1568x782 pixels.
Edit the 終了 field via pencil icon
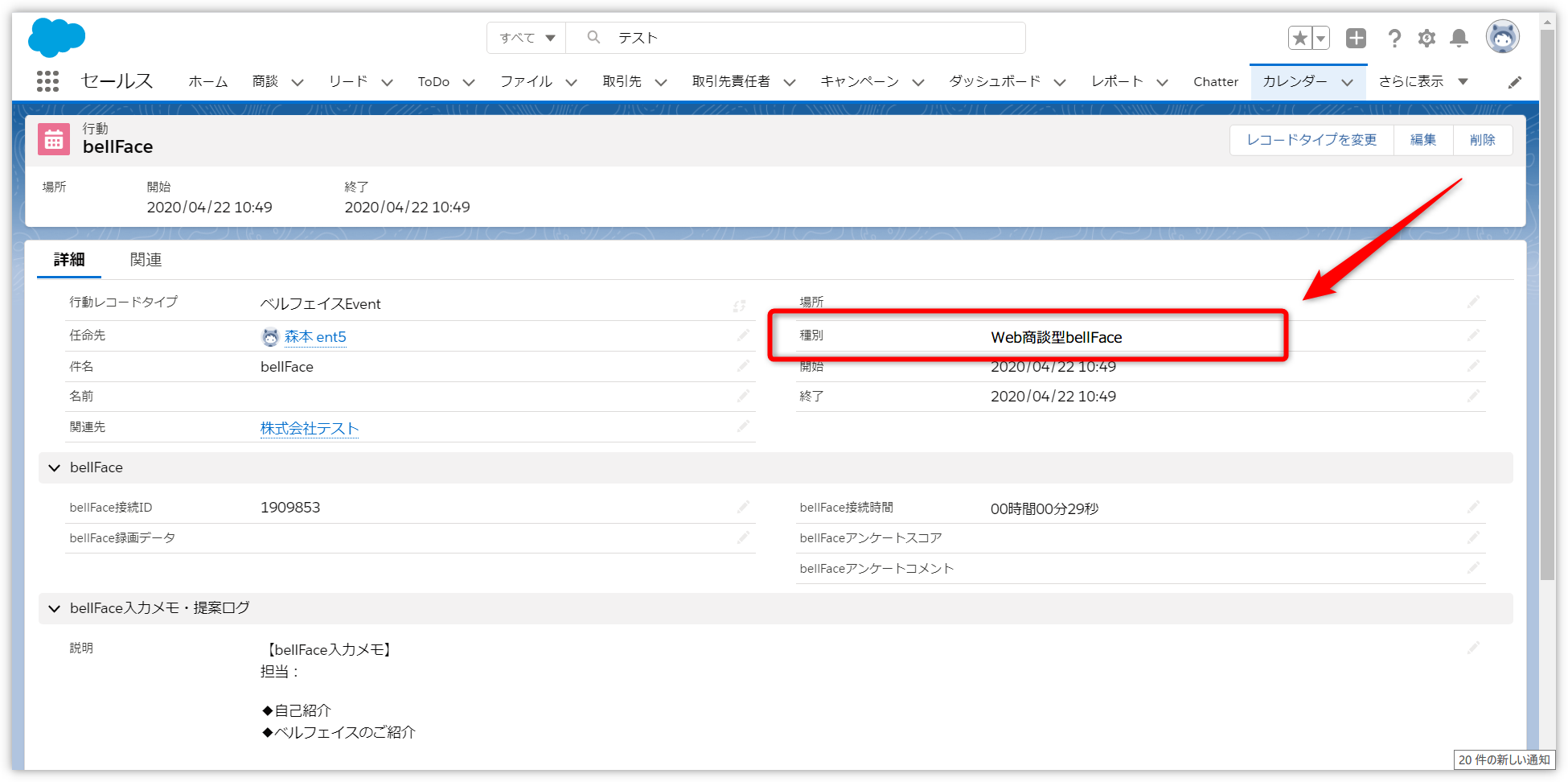[1473, 396]
